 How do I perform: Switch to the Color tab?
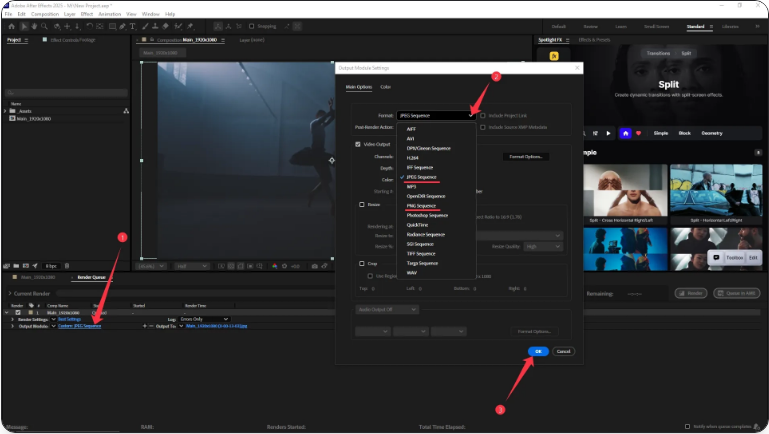pyautogui.click(x=385, y=87)
